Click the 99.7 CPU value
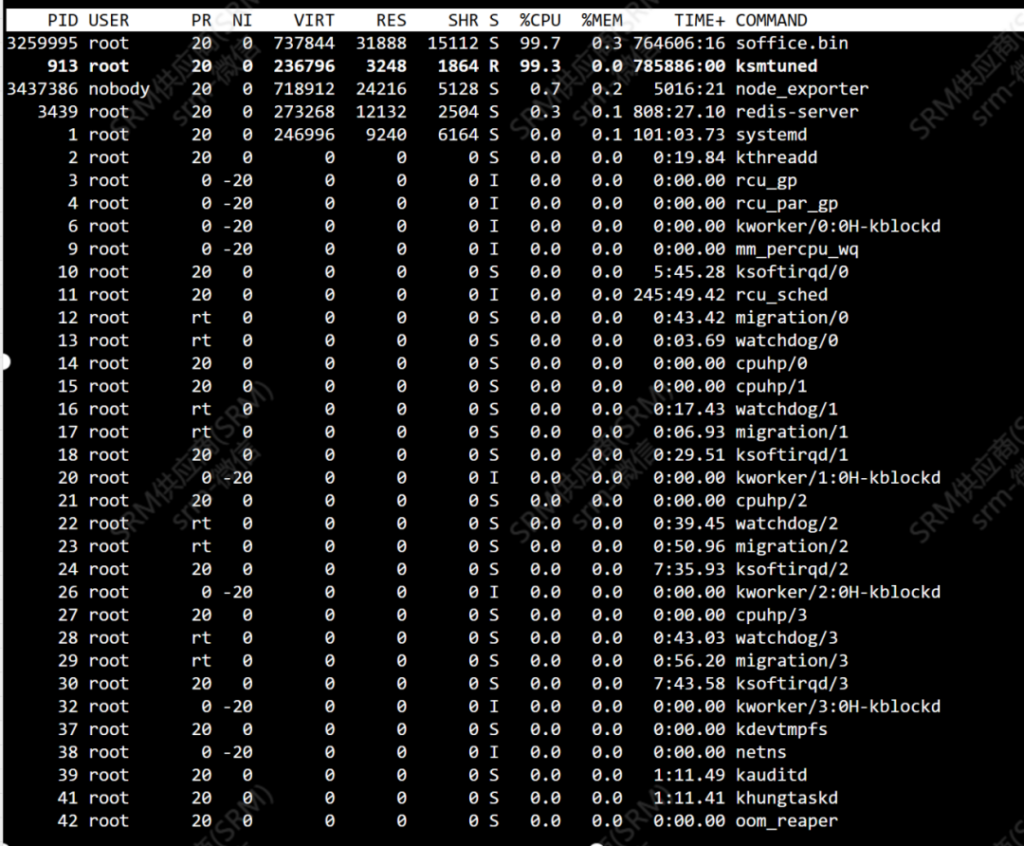Viewport: 1024px width, 846px height. [x=540, y=43]
